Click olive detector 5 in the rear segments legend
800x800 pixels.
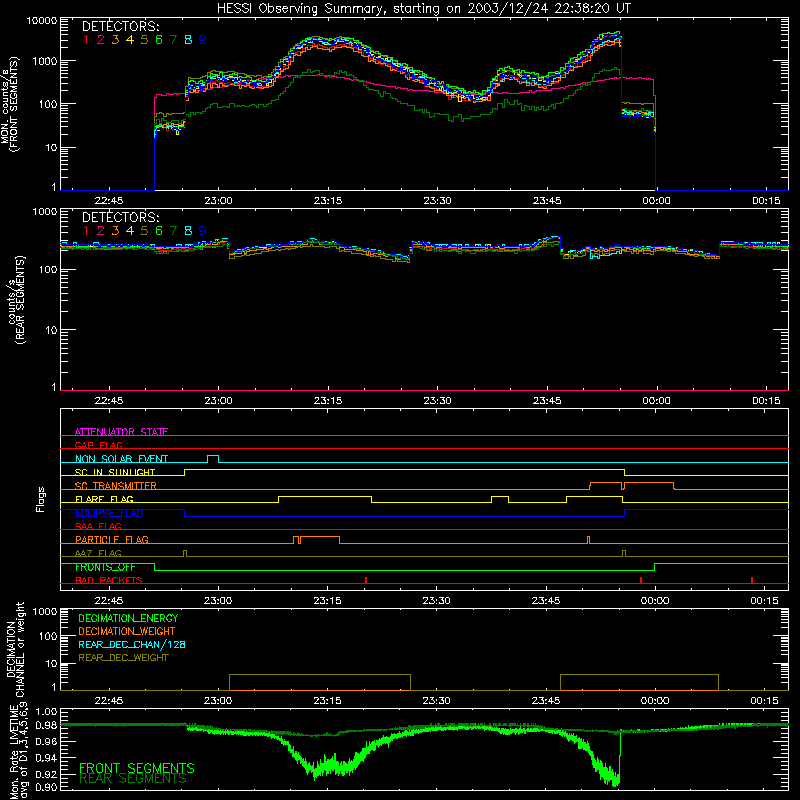pyautogui.click(x=144, y=231)
